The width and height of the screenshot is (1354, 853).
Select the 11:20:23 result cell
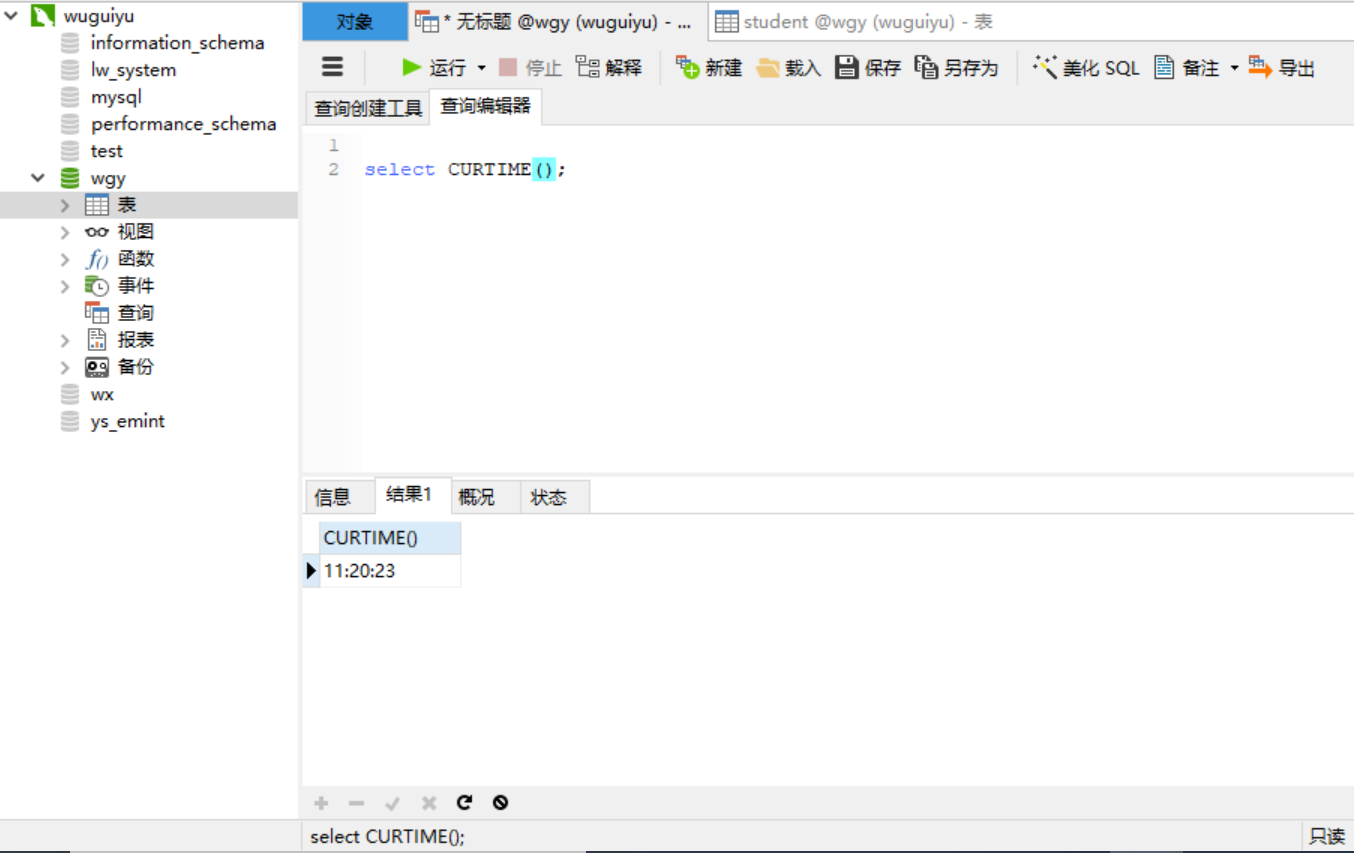click(390, 571)
